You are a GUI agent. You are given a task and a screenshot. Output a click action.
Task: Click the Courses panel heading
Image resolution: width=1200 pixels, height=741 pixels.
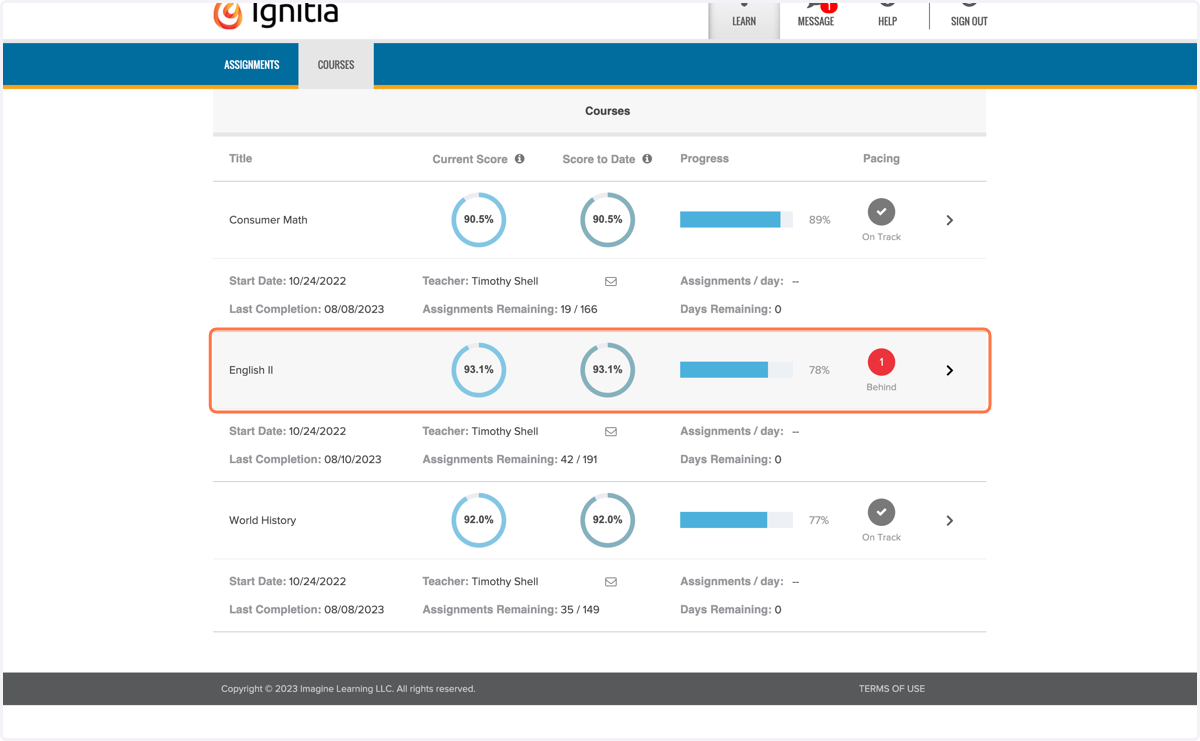click(x=608, y=111)
